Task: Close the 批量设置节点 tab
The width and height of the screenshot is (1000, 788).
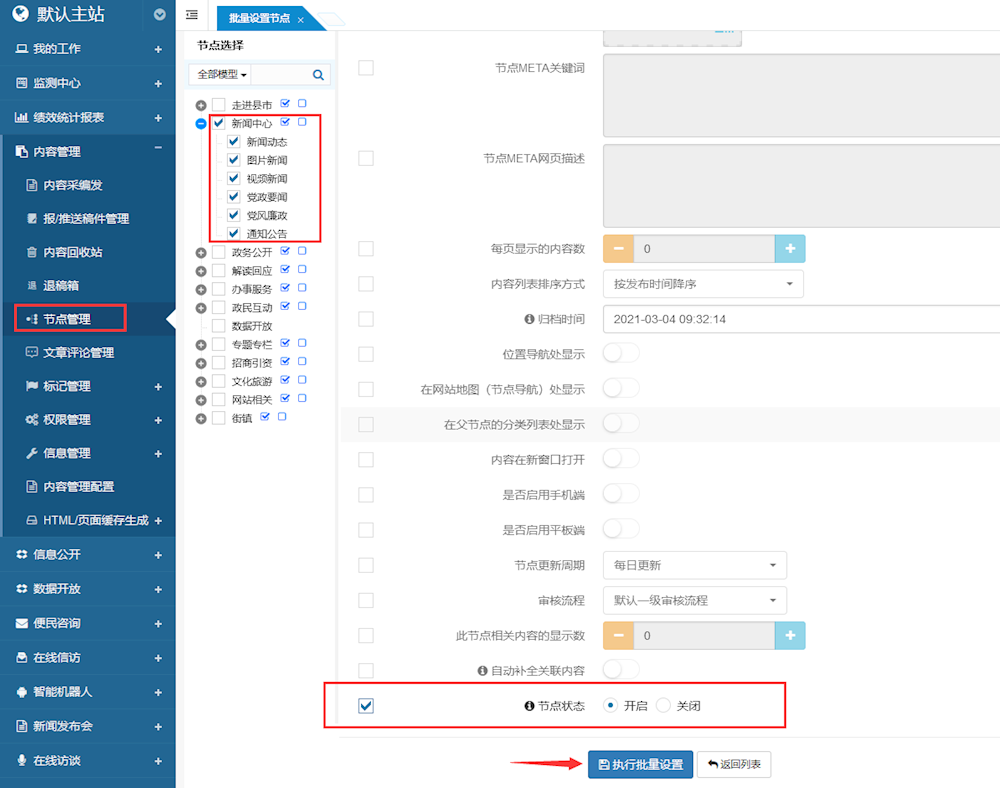Action: coord(300,20)
